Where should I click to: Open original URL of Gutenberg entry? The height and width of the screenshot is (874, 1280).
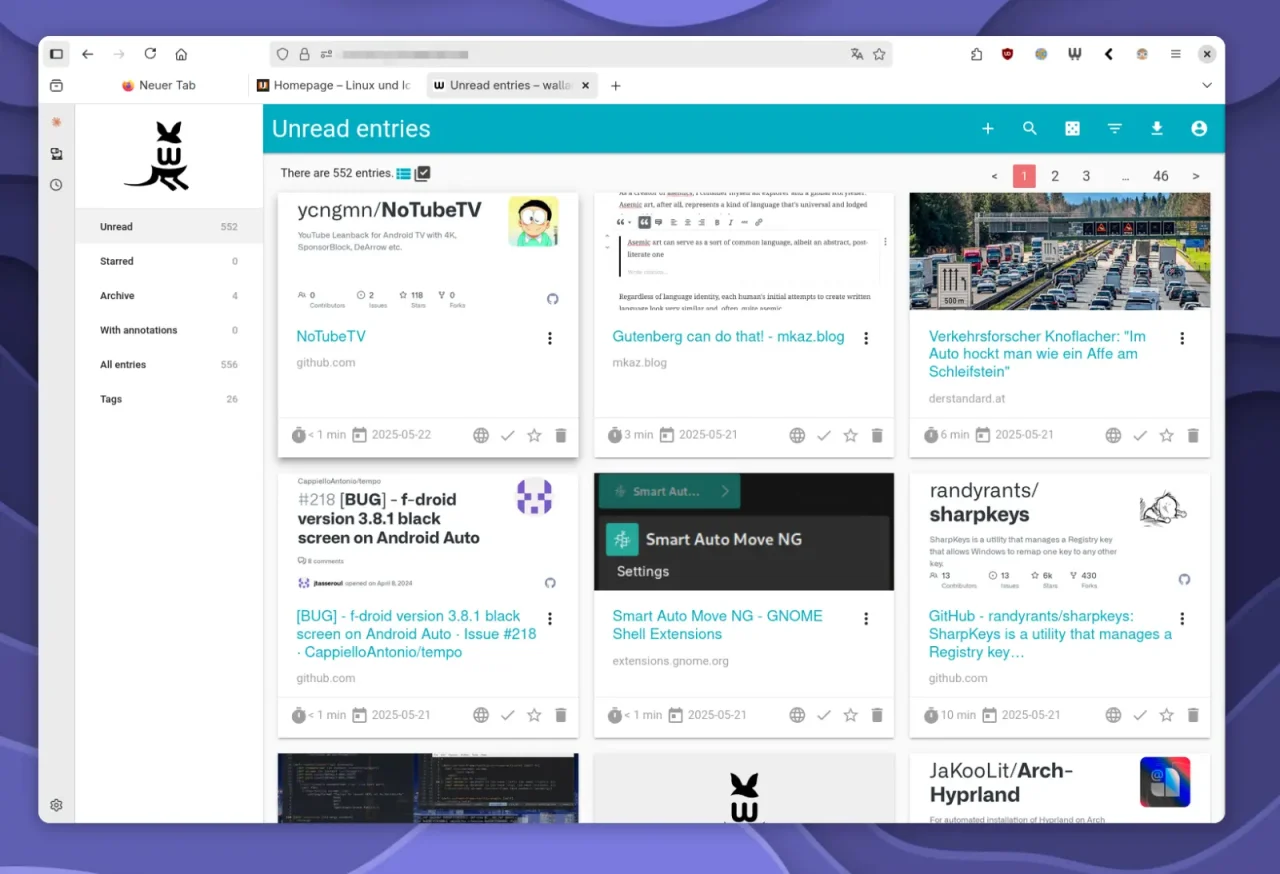[797, 435]
